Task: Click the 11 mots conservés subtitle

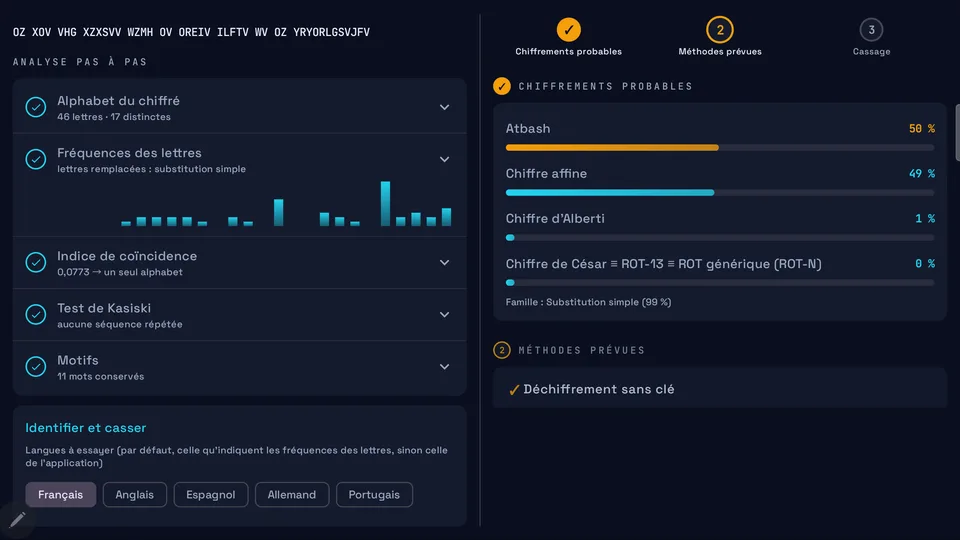Action: click(x=101, y=376)
